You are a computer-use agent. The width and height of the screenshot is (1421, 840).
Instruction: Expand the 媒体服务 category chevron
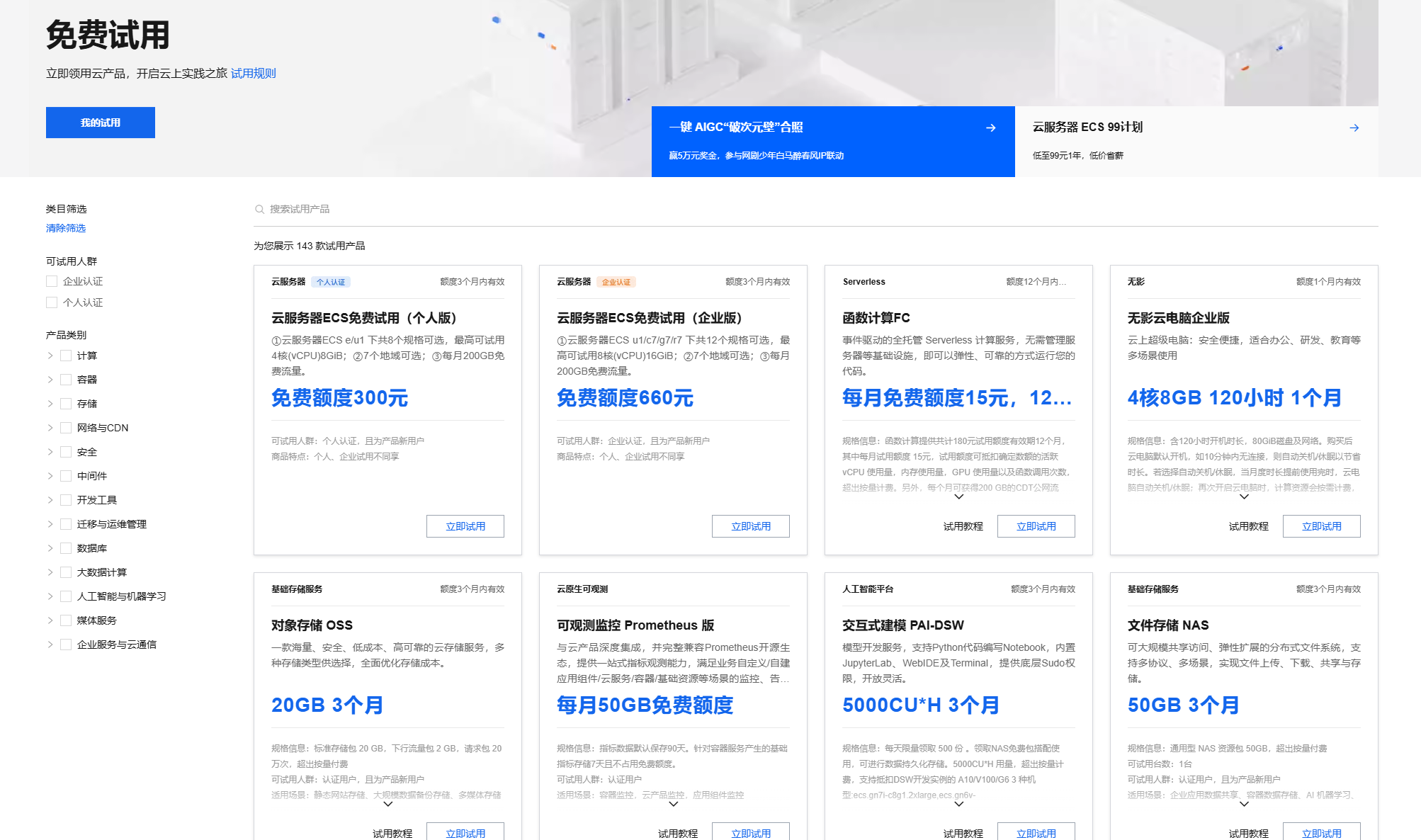pyautogui.click(x=50, y=620)
